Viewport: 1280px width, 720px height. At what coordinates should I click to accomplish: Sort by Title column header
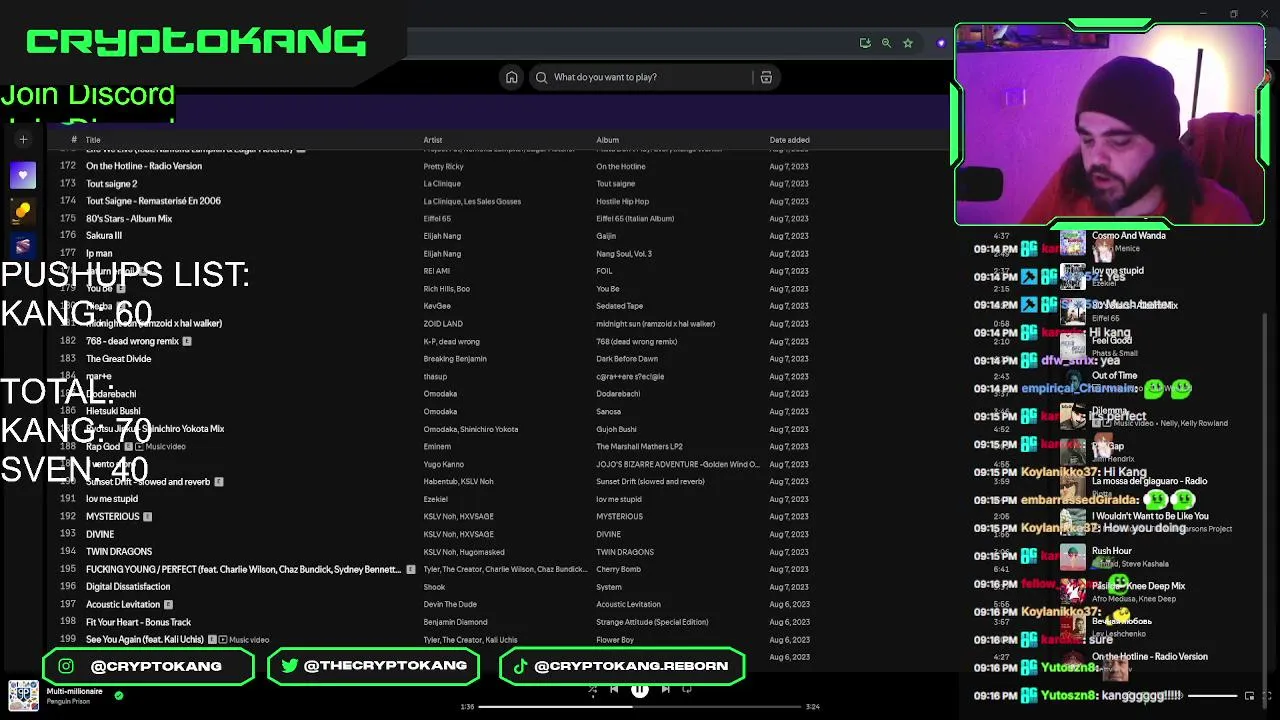(93, 140)
